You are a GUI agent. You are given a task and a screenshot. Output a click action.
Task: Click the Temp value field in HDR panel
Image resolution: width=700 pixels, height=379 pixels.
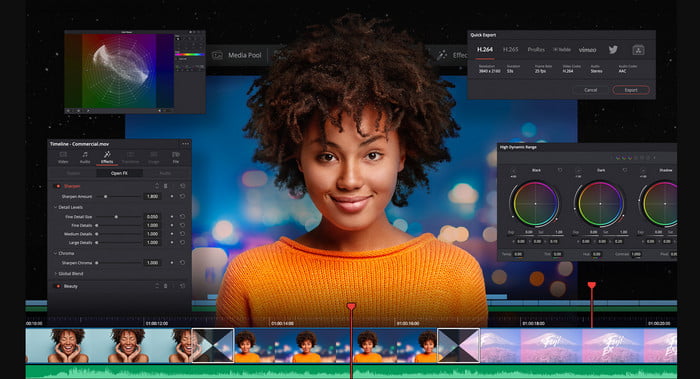click(x=518, y=254)
